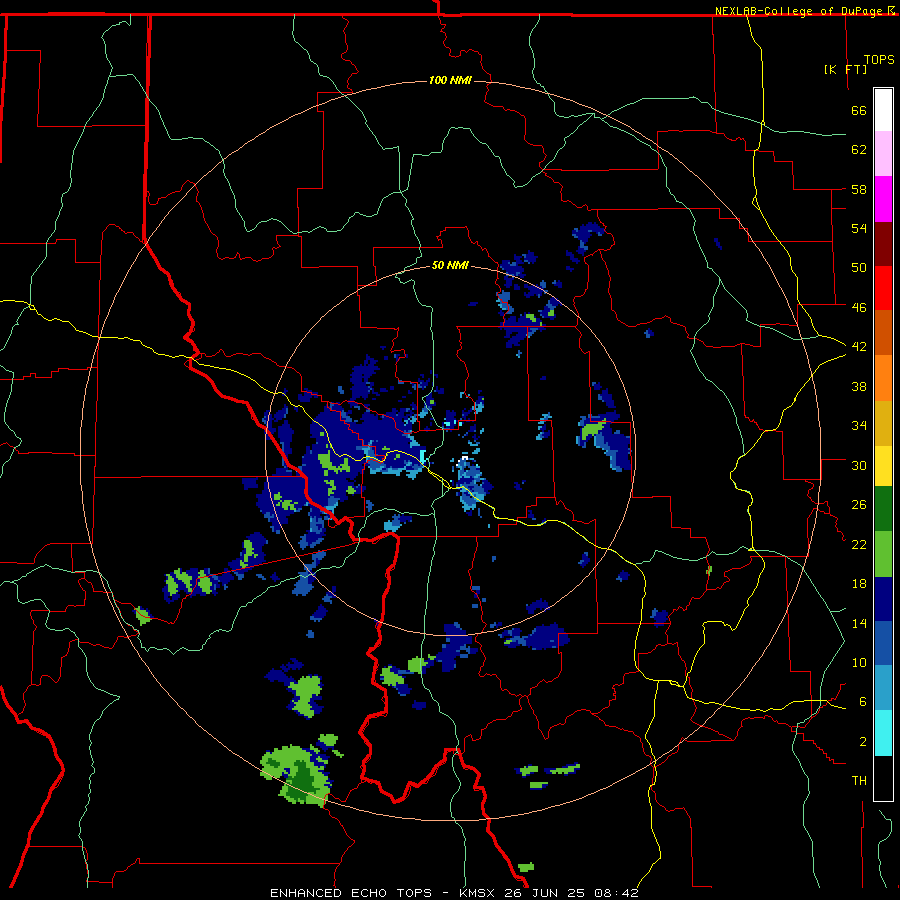Click the legend value '18'
900x900 pixels.
pos(859,584)
